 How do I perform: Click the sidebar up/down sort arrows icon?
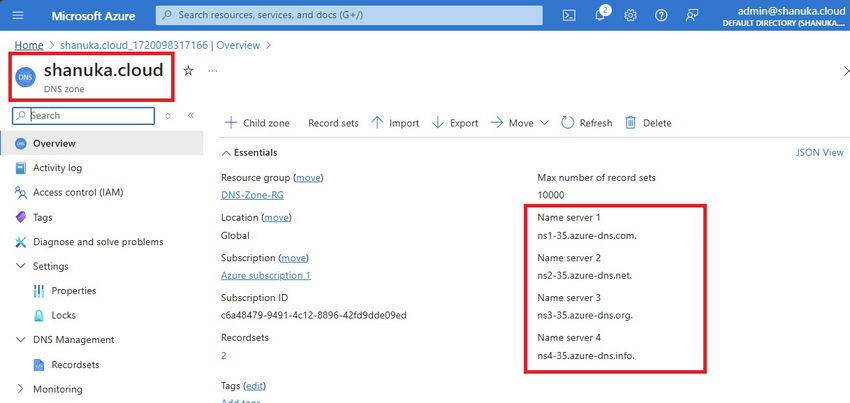pyautogui.click(x=168, y=116)
